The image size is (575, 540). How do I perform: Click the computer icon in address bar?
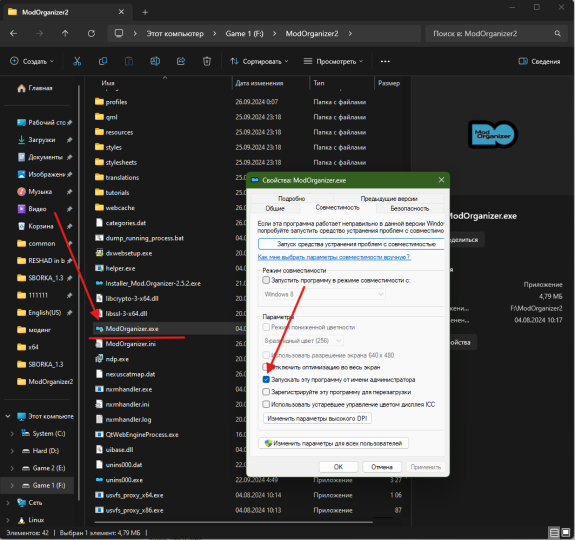click(x=119, y=33)
